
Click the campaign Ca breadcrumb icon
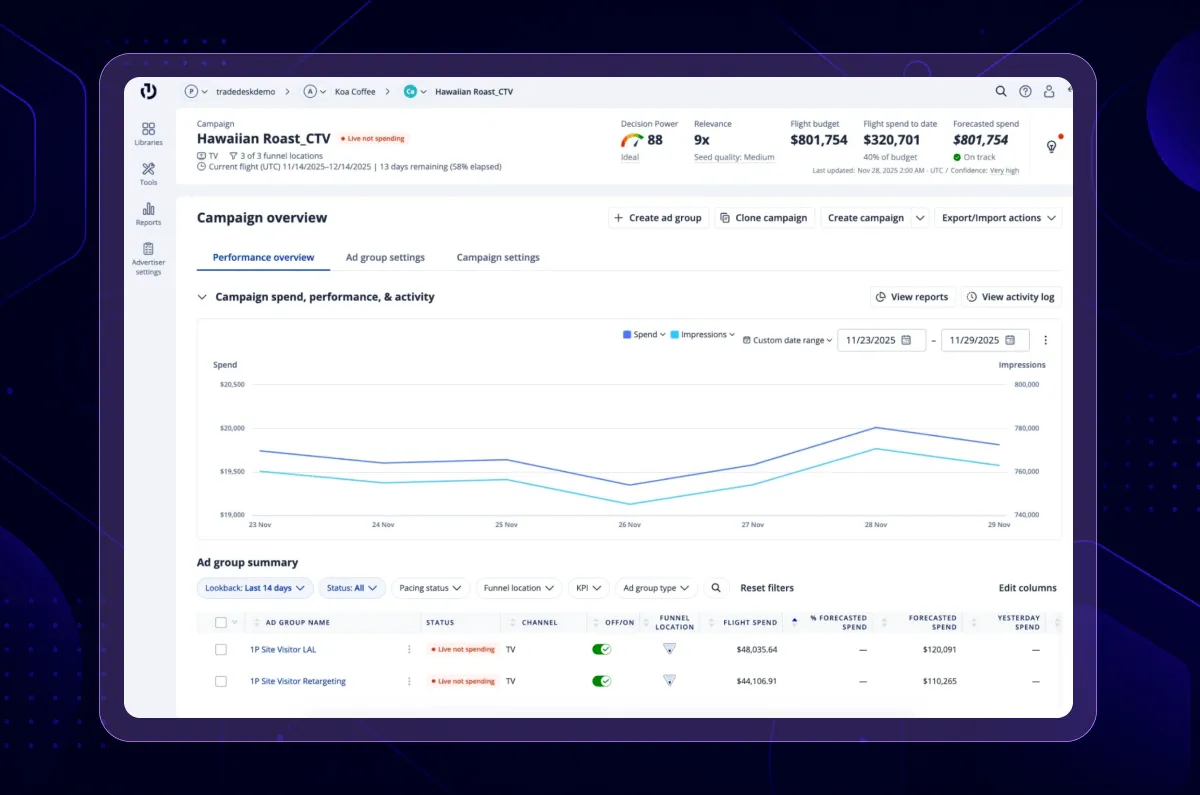click(410, 91)
